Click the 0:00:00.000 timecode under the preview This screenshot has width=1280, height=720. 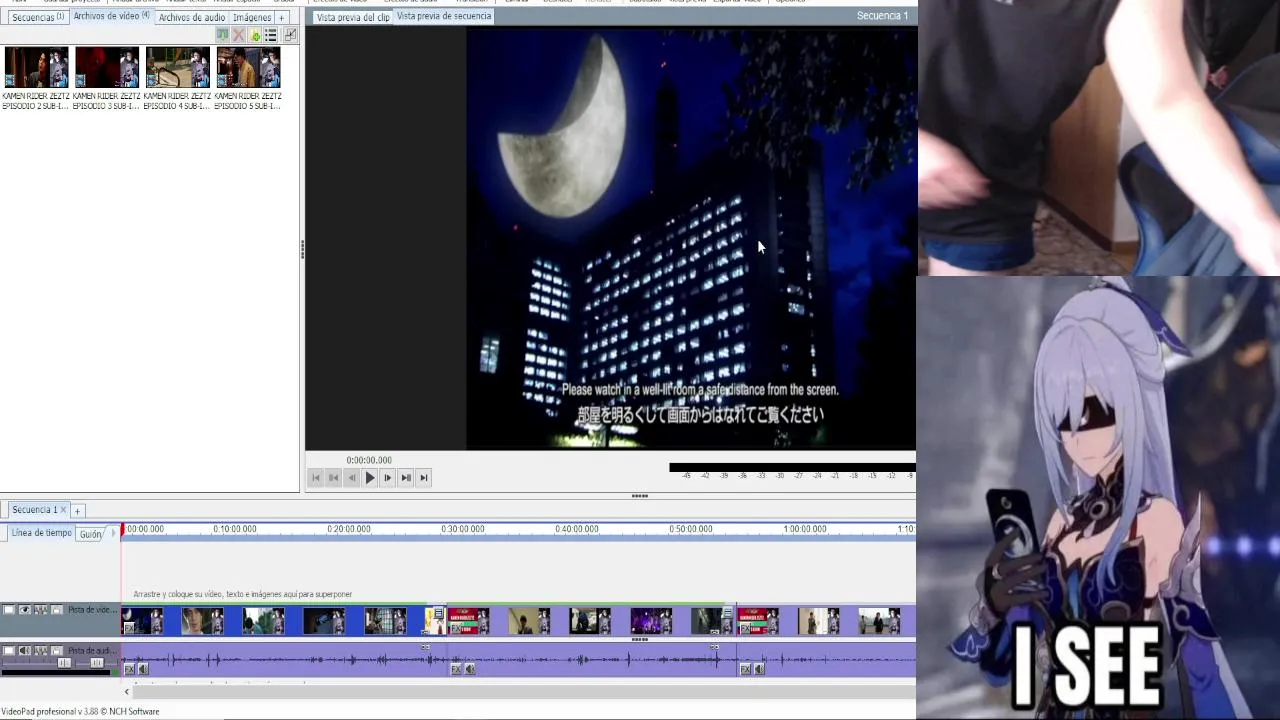pos(369,460)
